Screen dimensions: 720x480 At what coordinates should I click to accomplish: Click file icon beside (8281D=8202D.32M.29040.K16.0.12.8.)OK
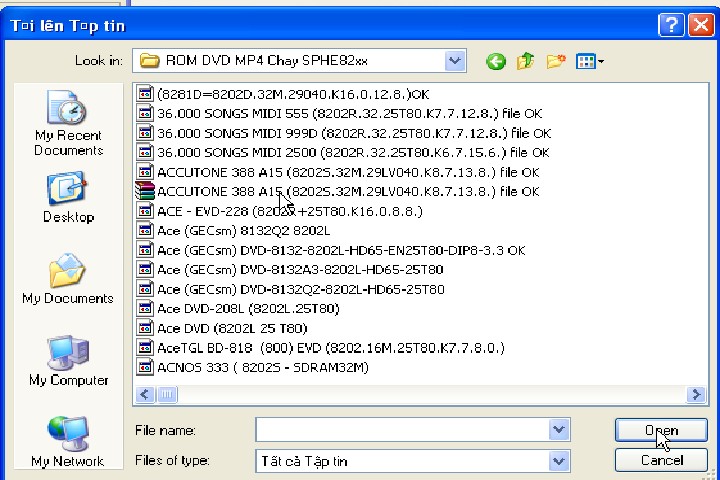click(145, 94)
